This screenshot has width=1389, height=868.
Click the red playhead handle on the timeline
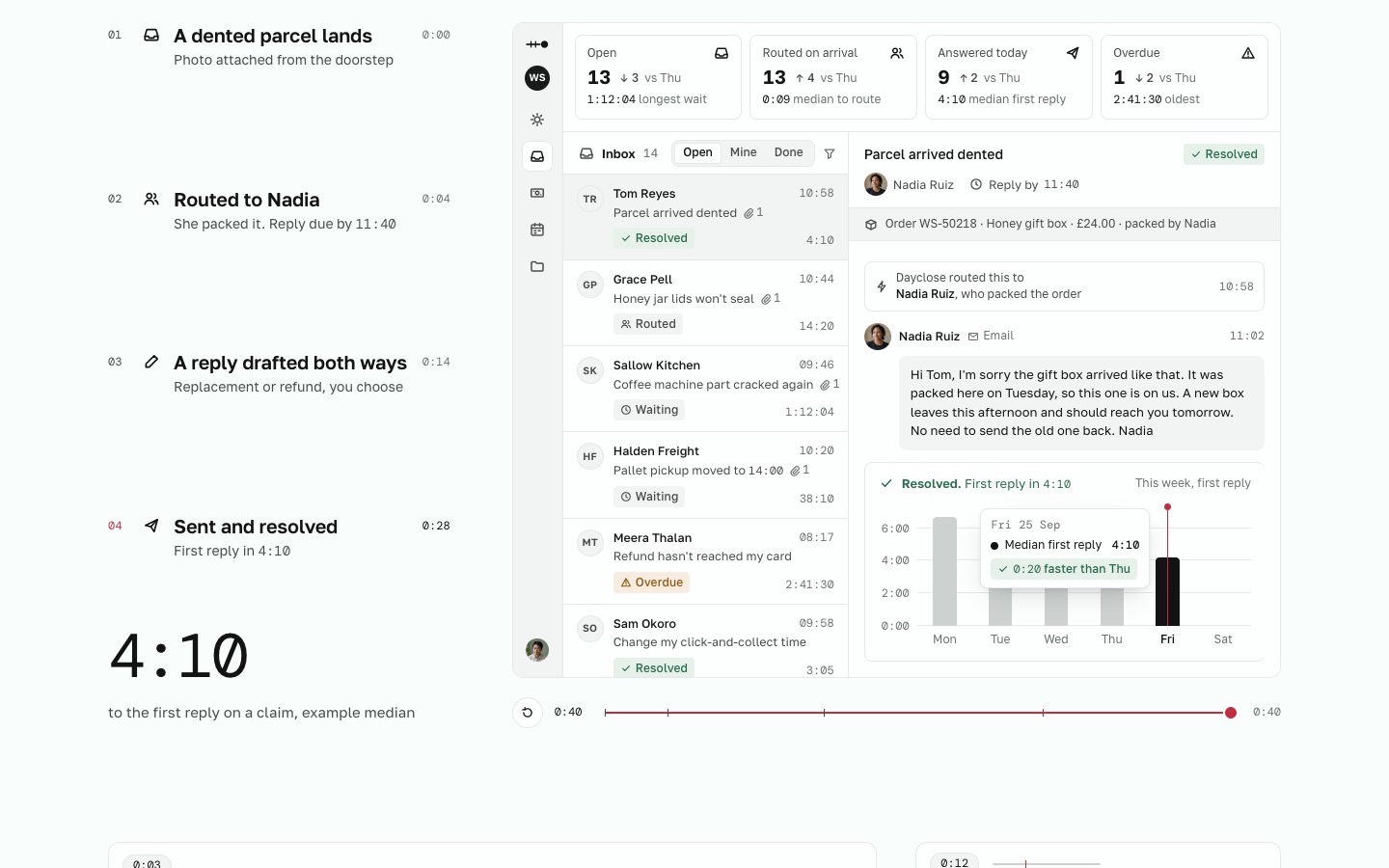pos(1231,713)
